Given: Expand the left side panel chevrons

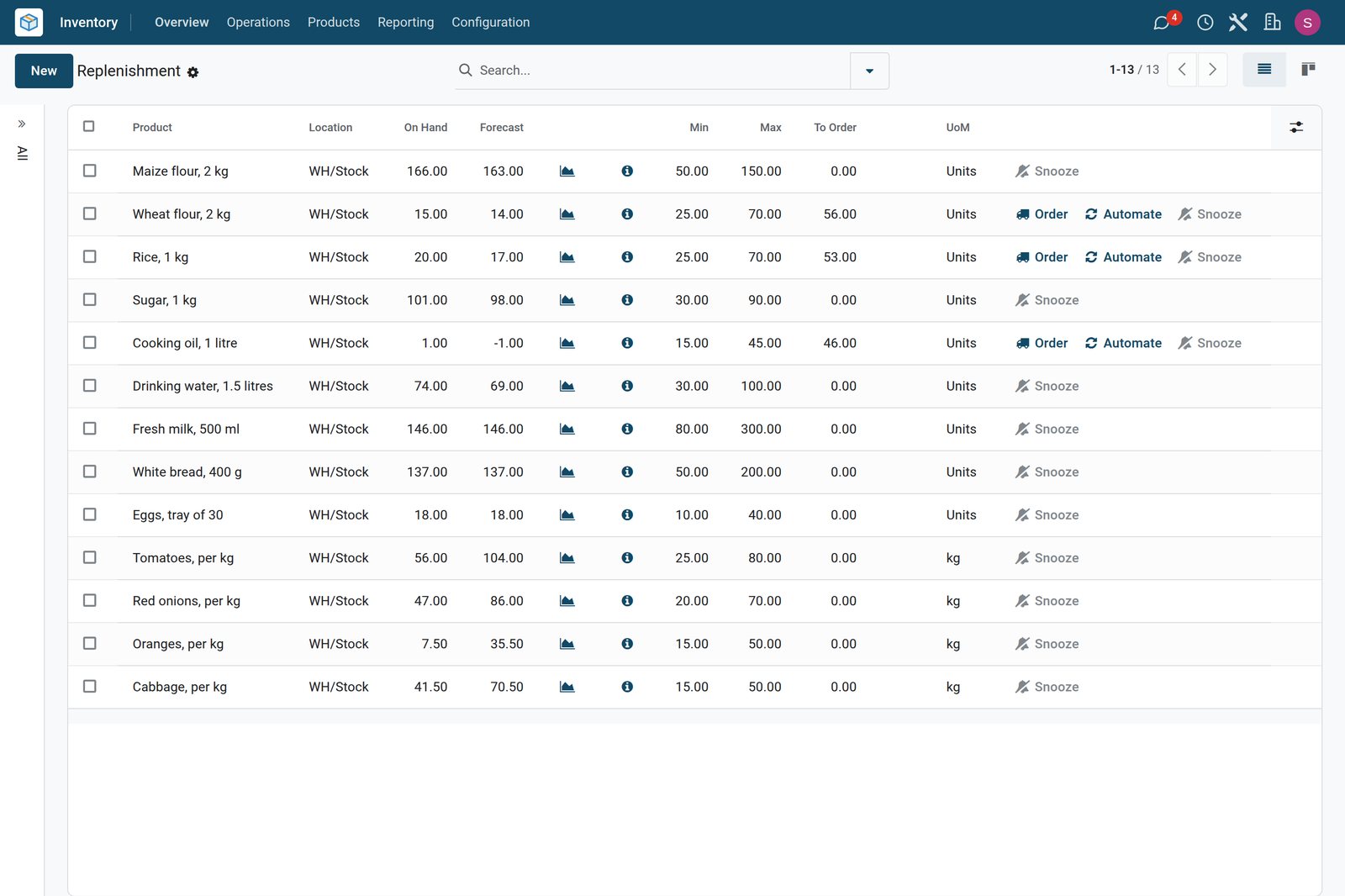Looking at the screenshot, I should point(22,124).
